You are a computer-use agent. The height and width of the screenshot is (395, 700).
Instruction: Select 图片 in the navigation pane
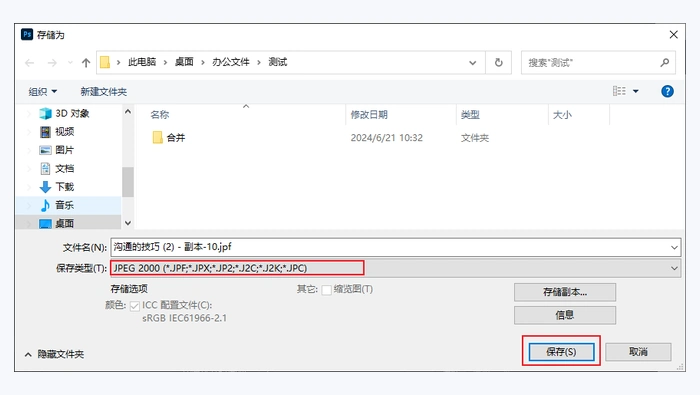(64, 150)
